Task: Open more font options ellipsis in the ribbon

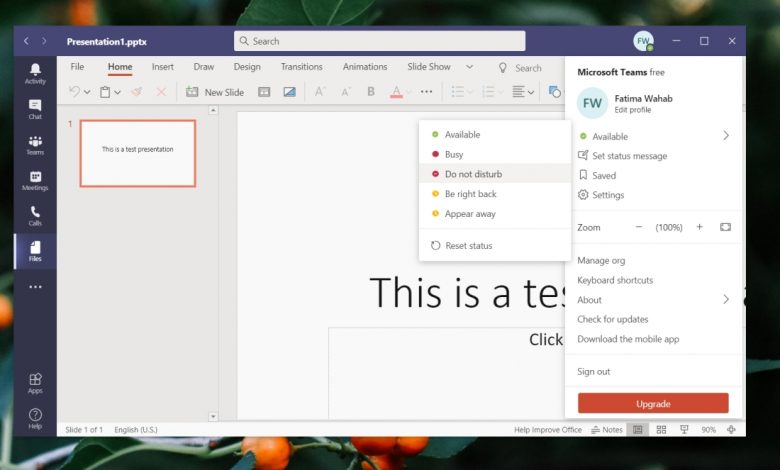Action: click(x=426, y=92)
